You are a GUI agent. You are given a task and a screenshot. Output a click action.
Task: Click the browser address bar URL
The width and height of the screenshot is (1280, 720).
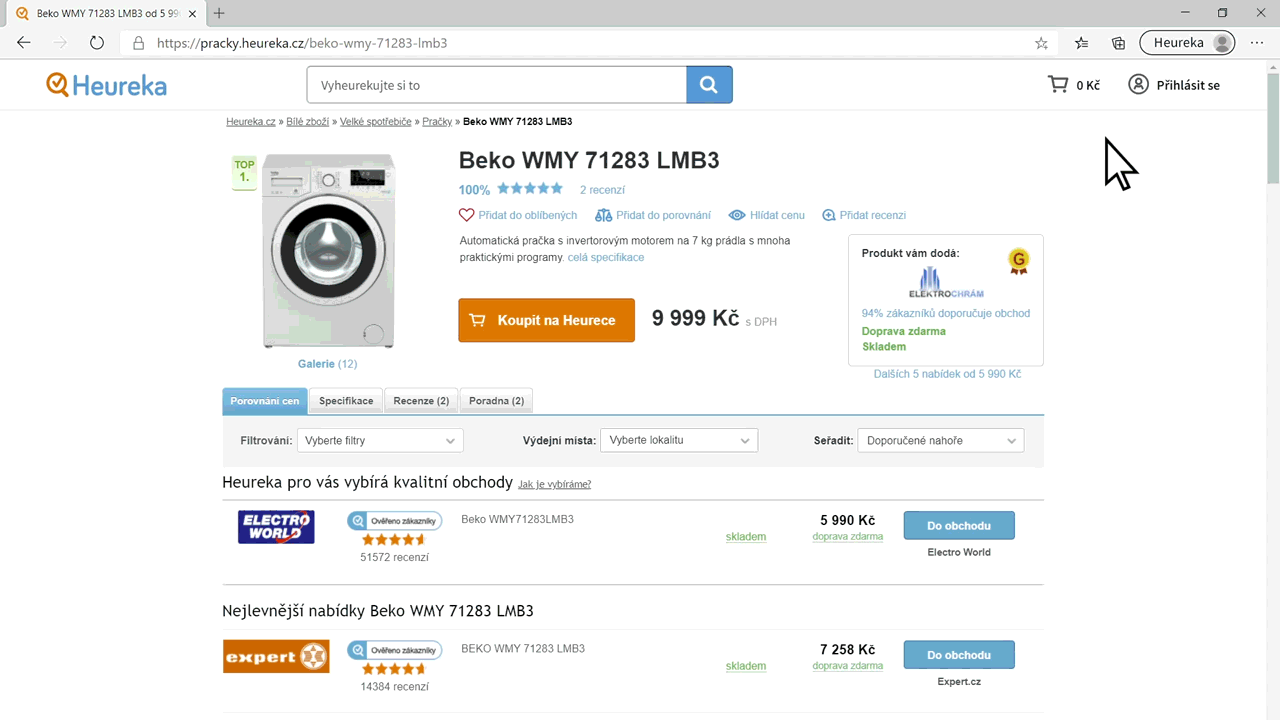click(x=302, y=43)
